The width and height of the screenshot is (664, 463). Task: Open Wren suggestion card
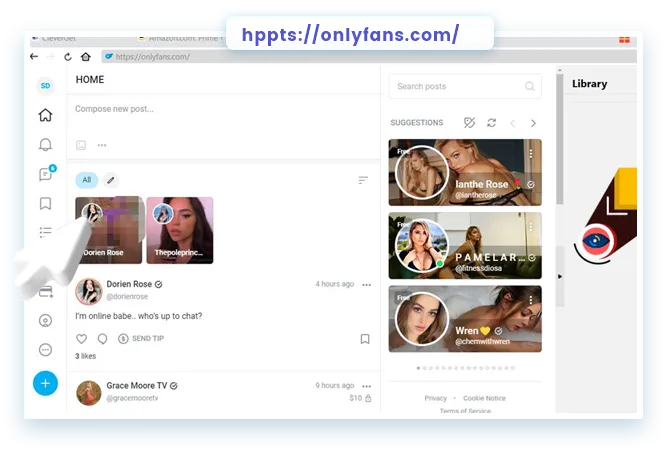coord(465,319)
